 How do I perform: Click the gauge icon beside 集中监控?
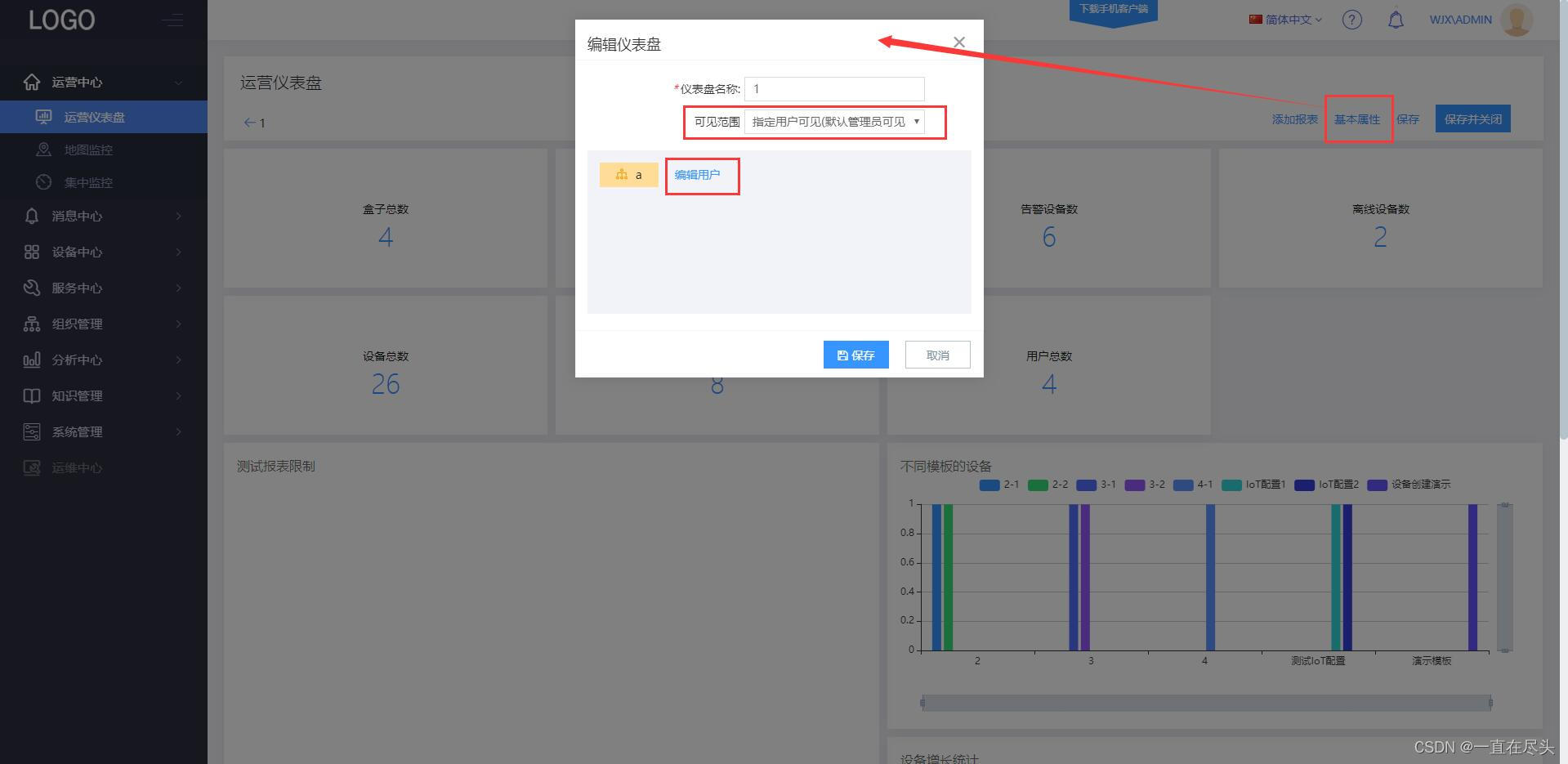click(44, 182)
